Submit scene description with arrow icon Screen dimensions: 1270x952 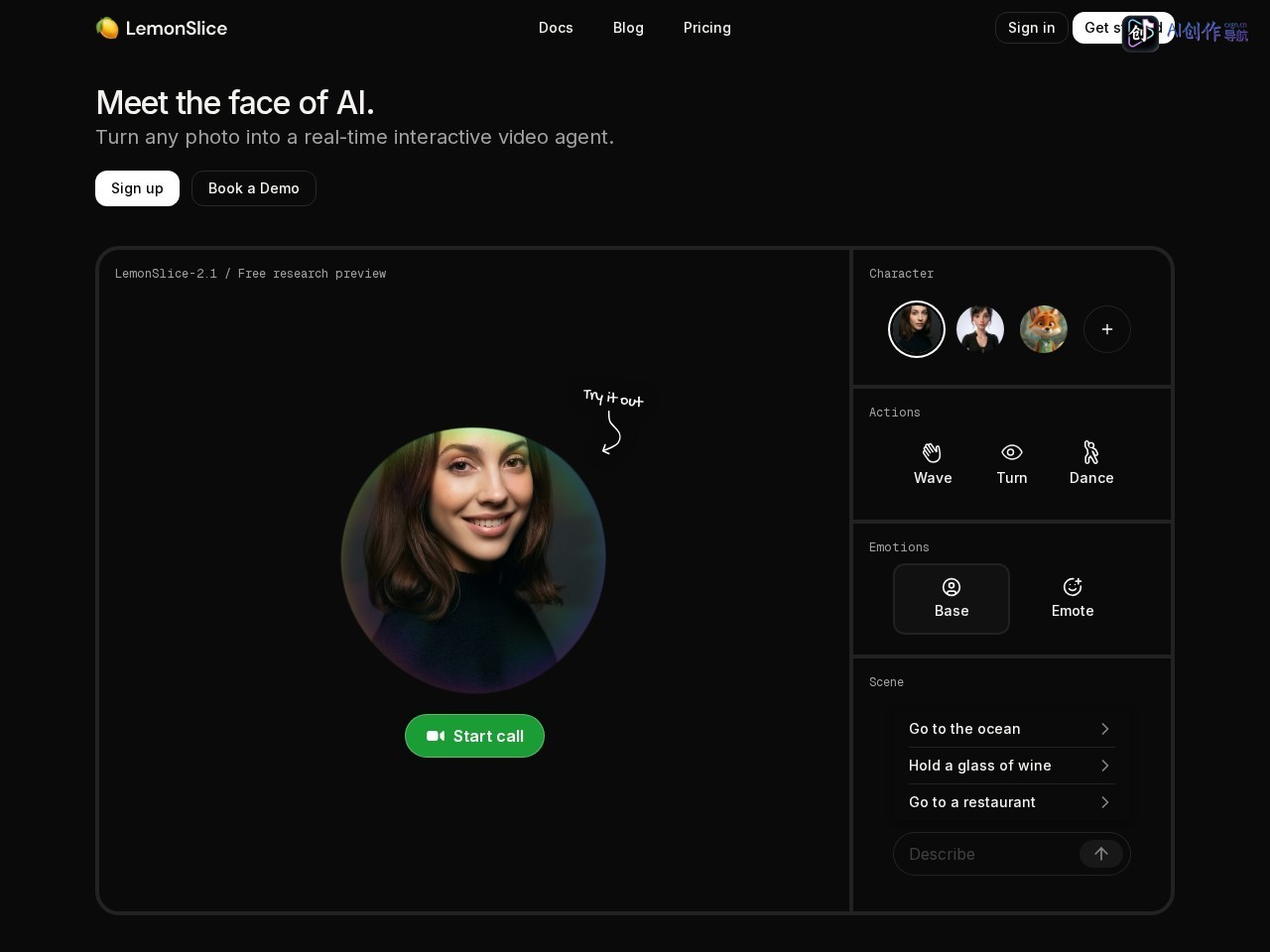(1101, 854)
